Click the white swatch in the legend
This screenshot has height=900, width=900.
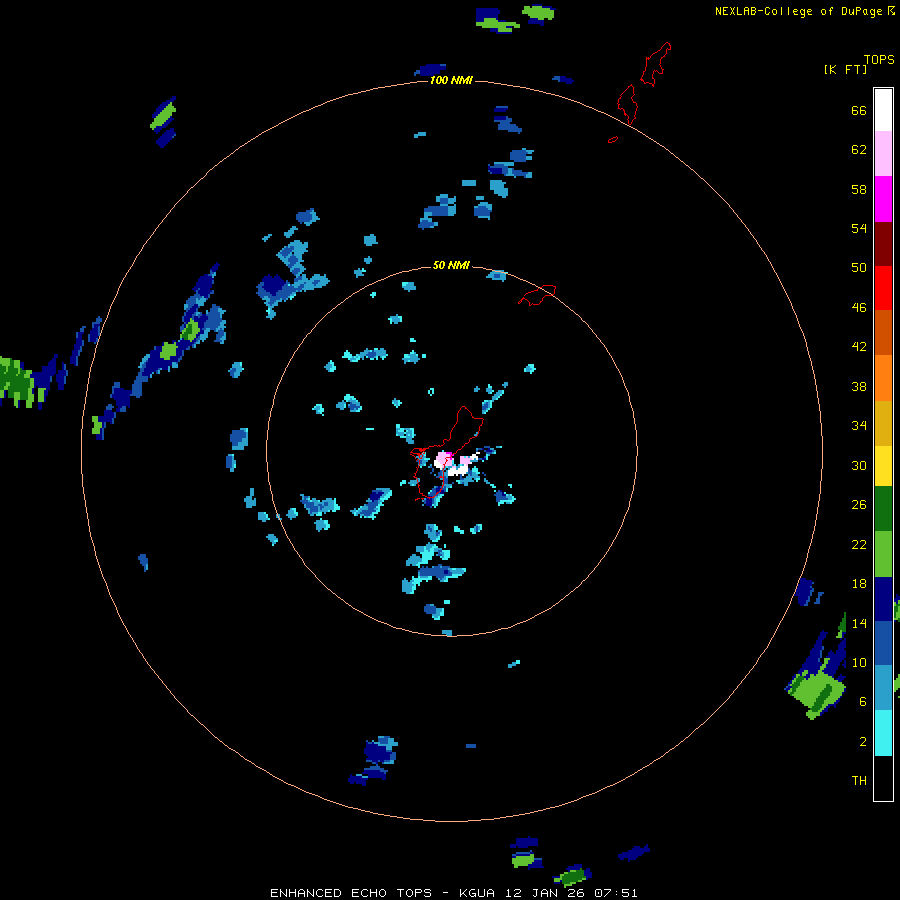click(883, 110)
